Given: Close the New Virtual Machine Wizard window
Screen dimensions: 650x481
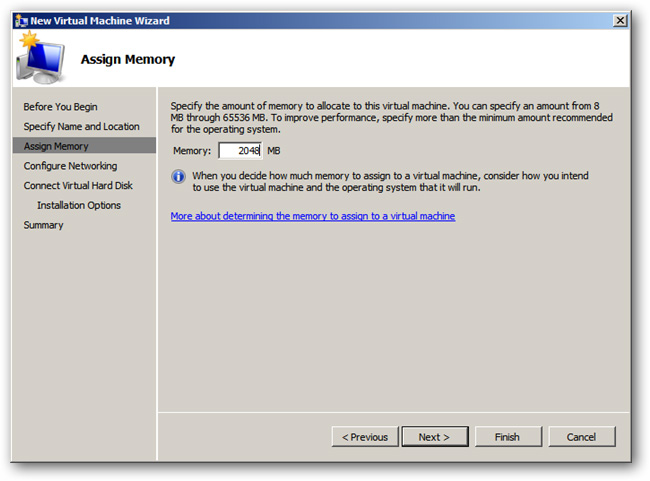Looking at the screenshot, I should (620, 20).
